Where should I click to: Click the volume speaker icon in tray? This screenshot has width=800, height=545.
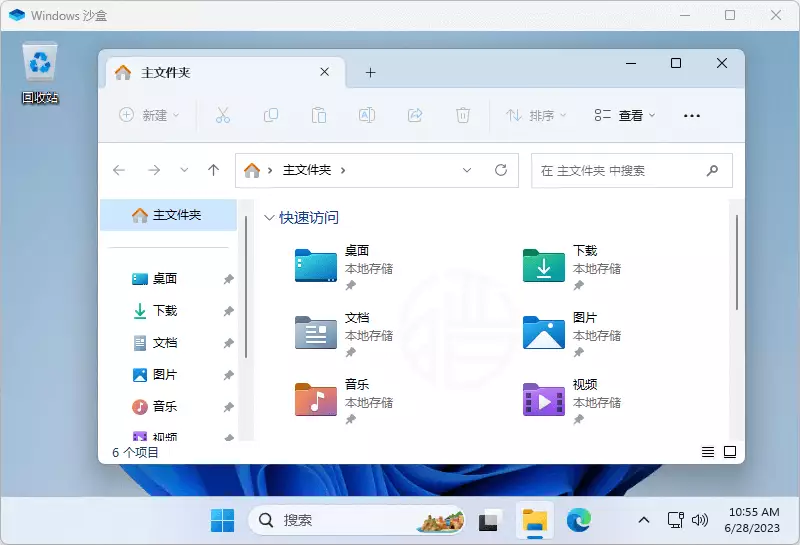[699, 520]
